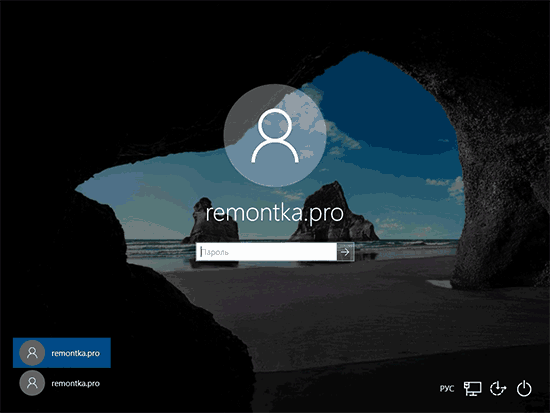Click the large user avatar picture
The height and width of the screenshot is (413, 550).
(275, 135)
